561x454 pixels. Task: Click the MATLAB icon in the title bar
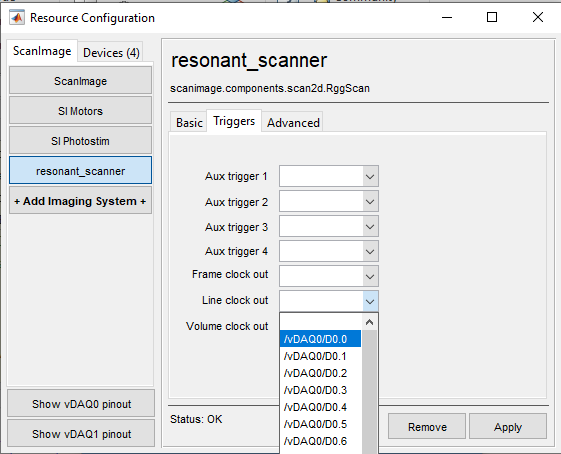[17, 18]
